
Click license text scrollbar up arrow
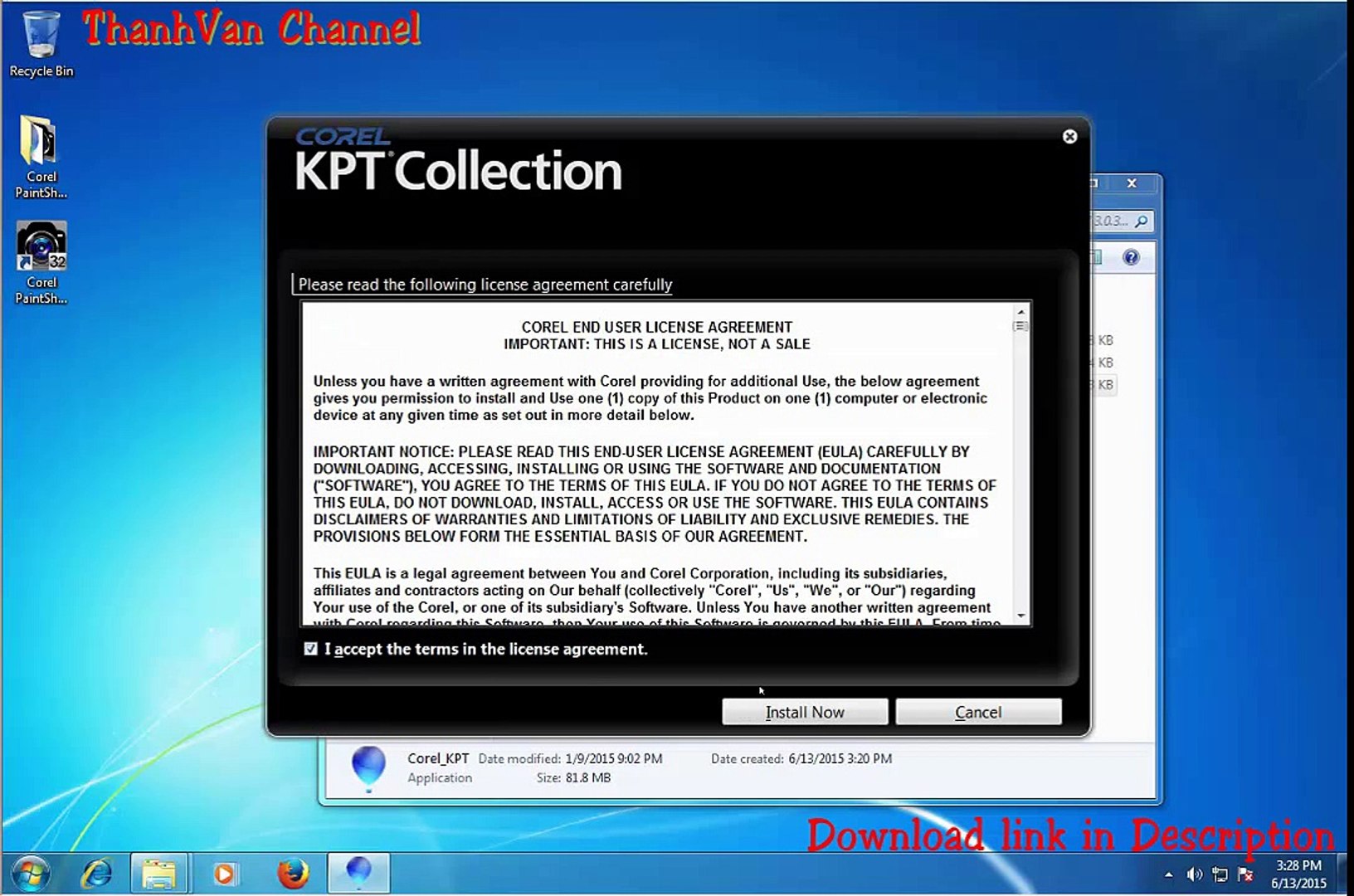pyautogui.click(x=1021, y=312)
